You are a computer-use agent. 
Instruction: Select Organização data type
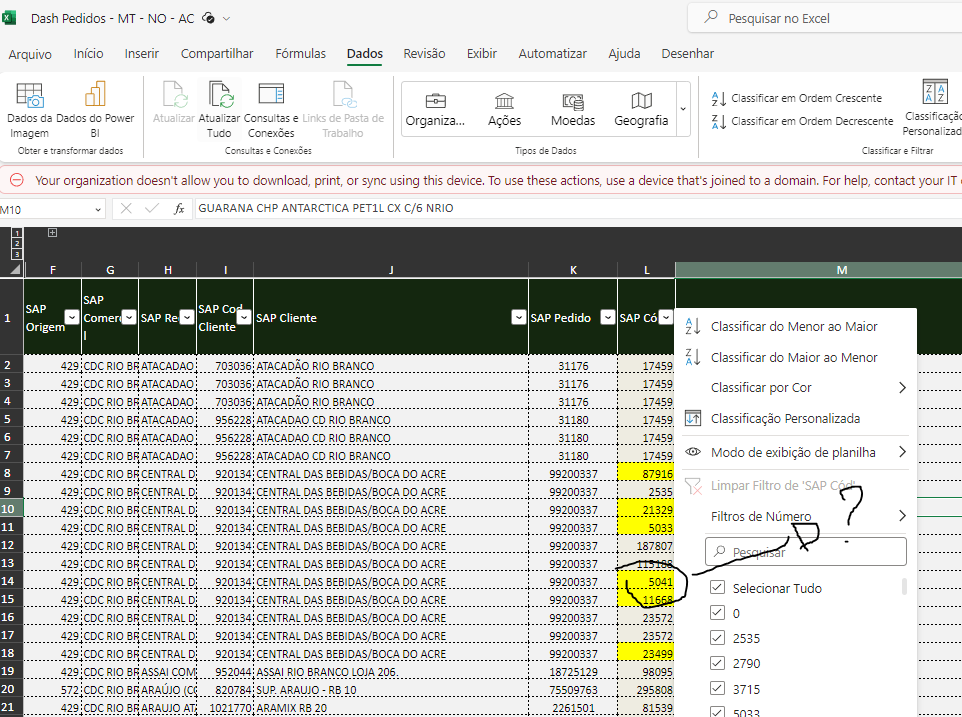coord(436,109)
